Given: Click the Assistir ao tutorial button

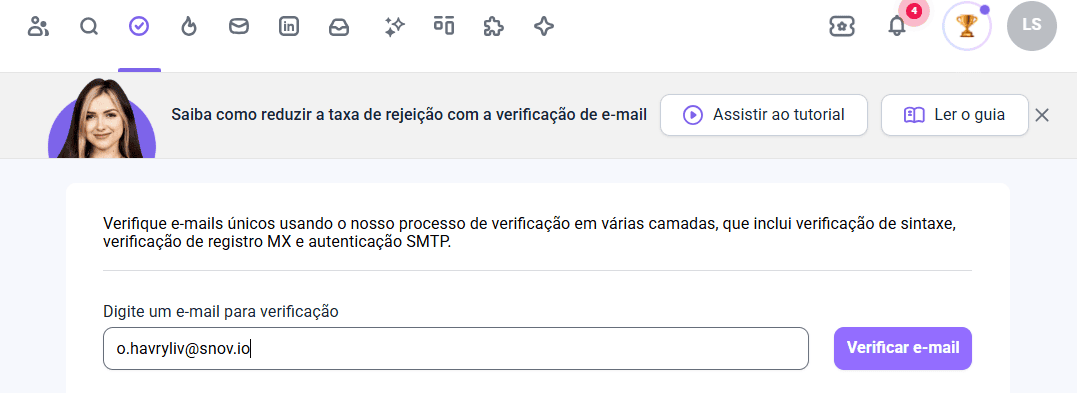Looking at the screenshot, I should click(x=764, y=115).
